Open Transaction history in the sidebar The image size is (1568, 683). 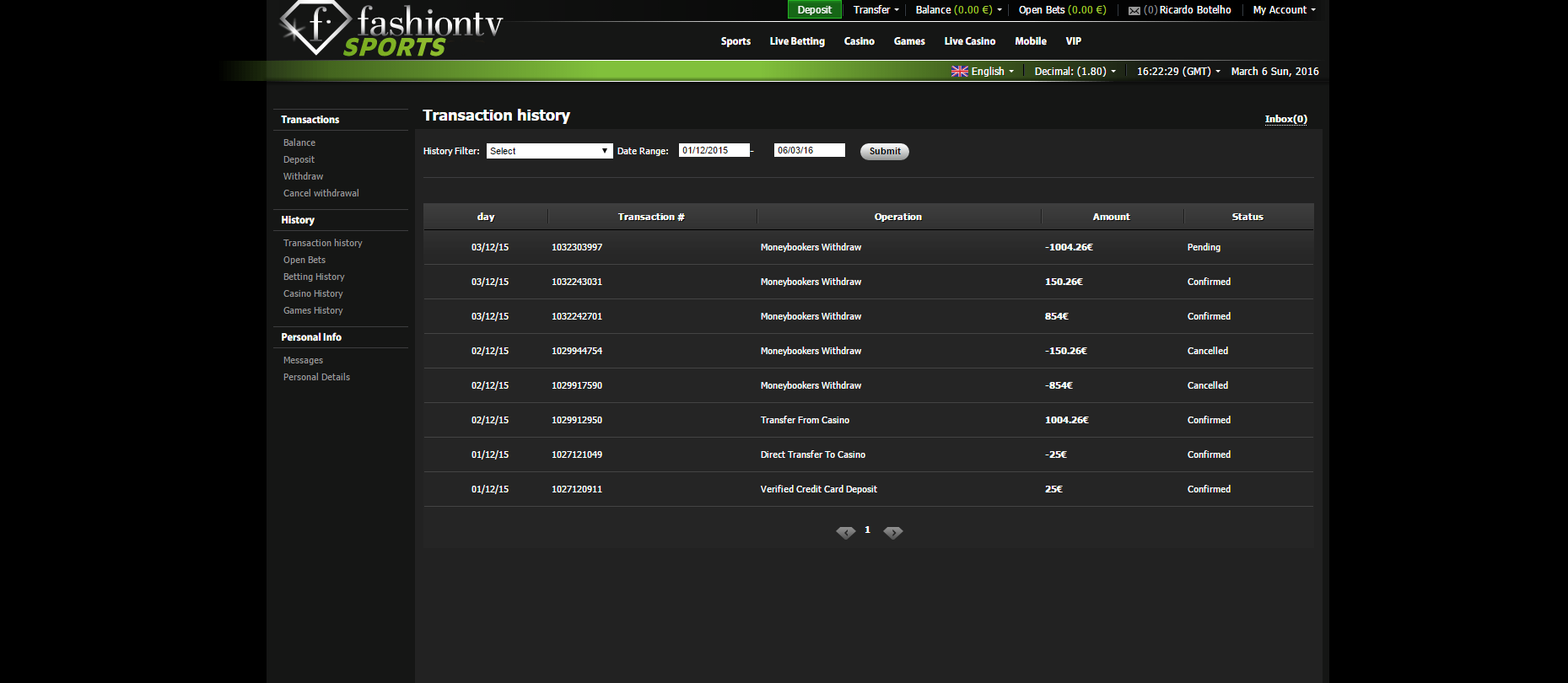pyautogui.click(x=322, y=243)
